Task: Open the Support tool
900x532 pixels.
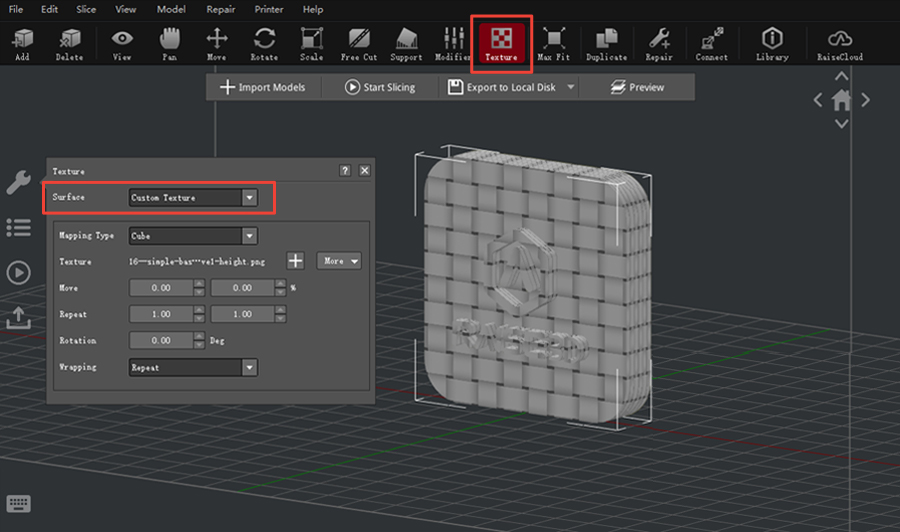Action: [x=406, y=44]
